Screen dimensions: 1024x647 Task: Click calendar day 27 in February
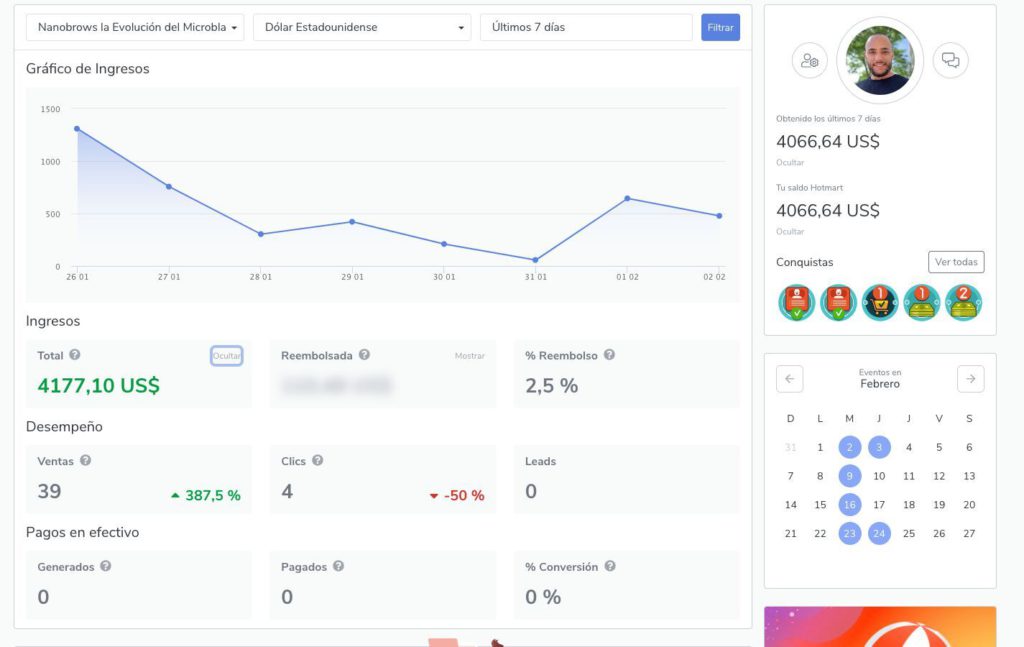pyautogui.click(x=969, y=533)
